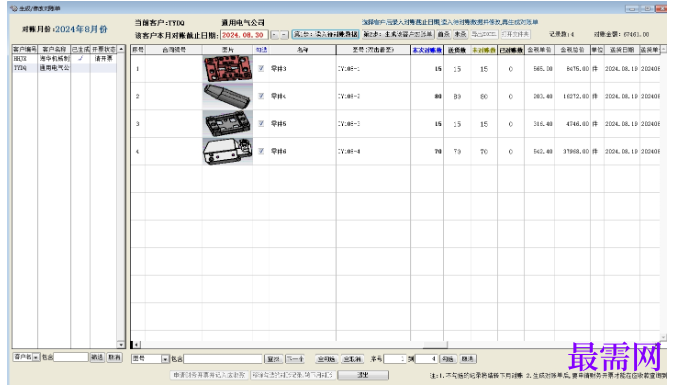
Task: Untick the selection checkbox for row 3
Action: click(261, 124)
